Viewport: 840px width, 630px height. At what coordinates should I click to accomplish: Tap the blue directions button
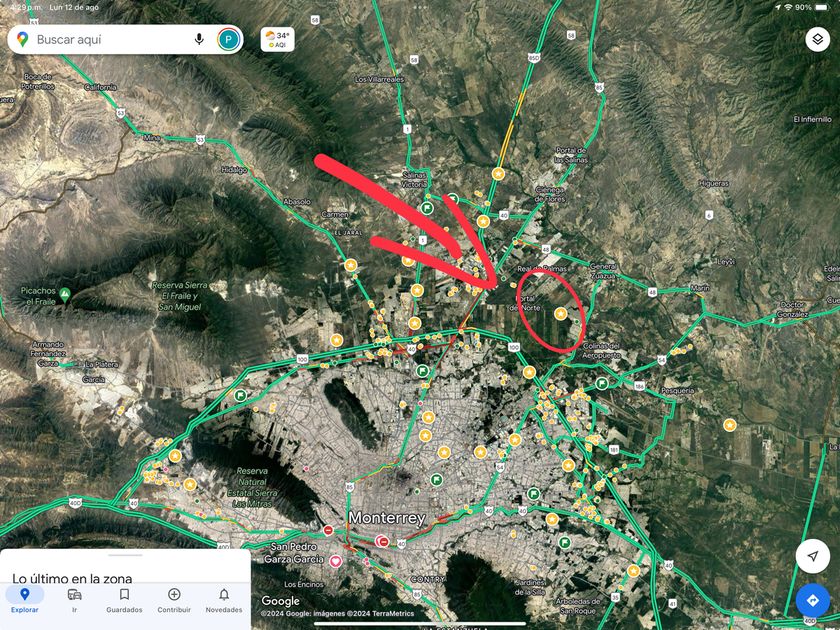[x=813, y=601]
